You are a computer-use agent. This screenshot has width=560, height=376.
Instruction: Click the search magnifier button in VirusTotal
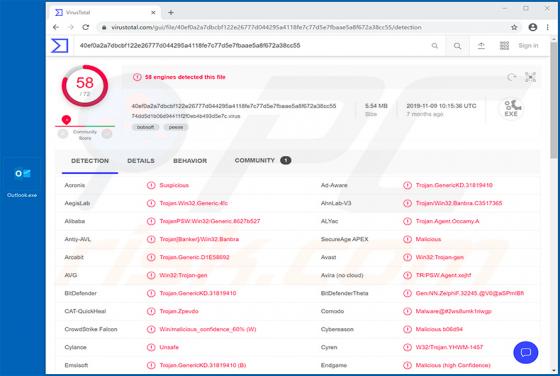tap(457, 46)
